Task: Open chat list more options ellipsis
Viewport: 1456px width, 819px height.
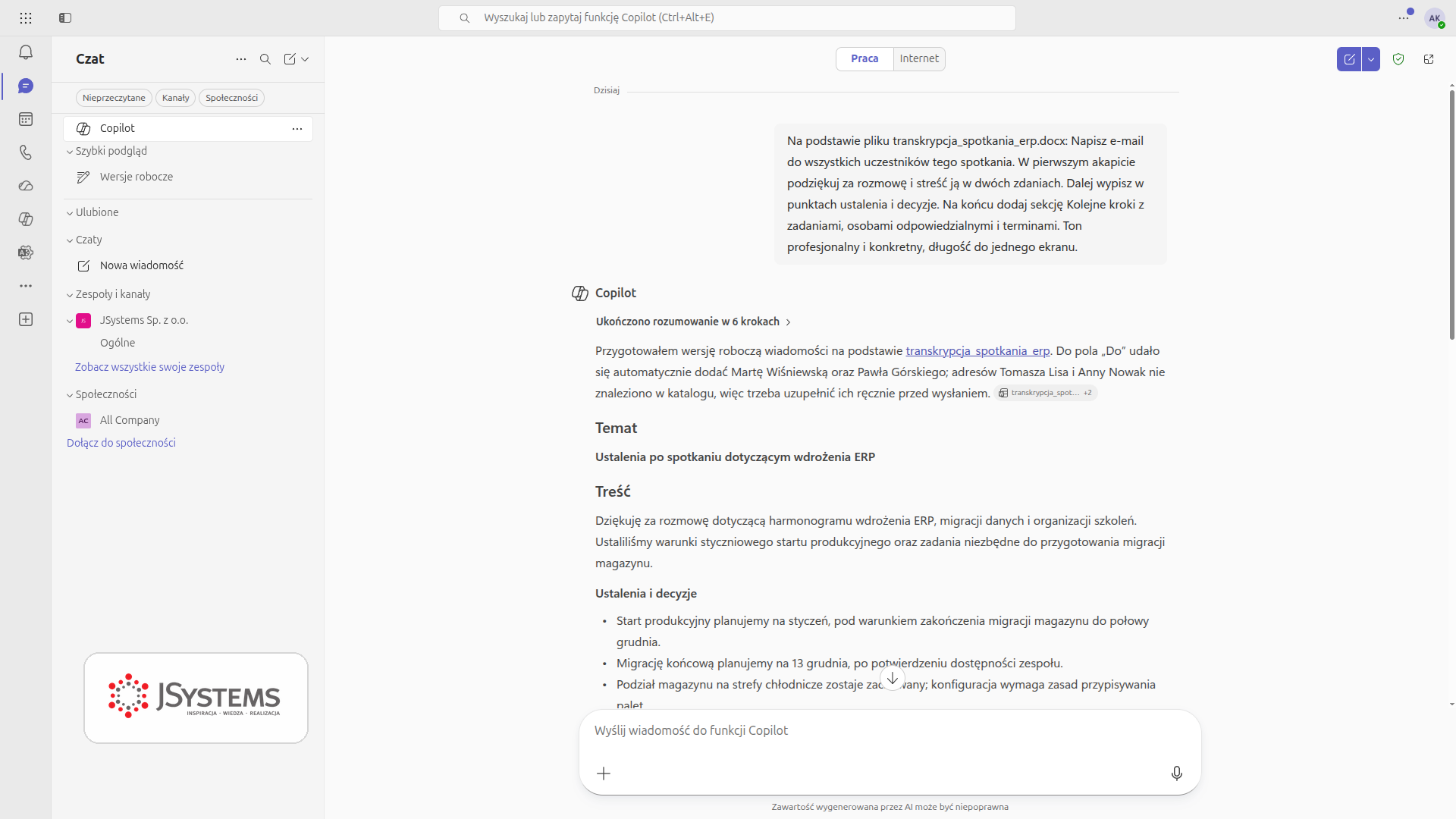Action: click(241, 59)
